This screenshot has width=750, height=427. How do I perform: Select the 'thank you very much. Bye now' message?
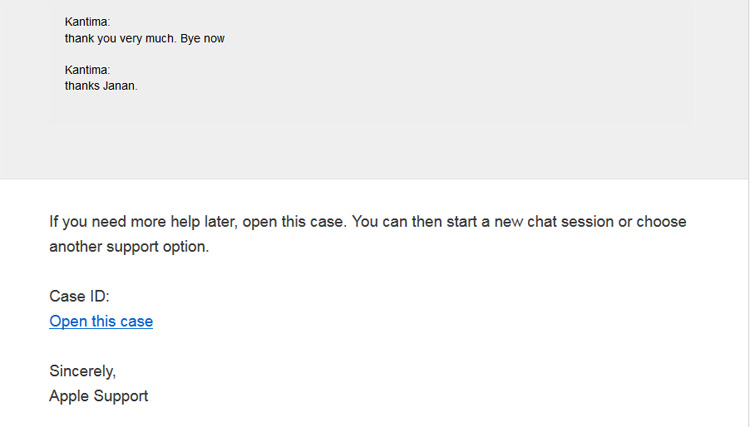click(144, 39)
